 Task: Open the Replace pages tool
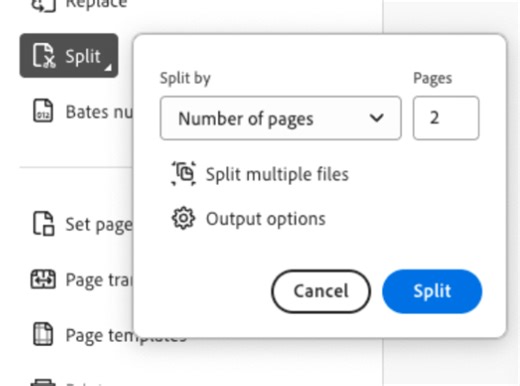point(96,4)
